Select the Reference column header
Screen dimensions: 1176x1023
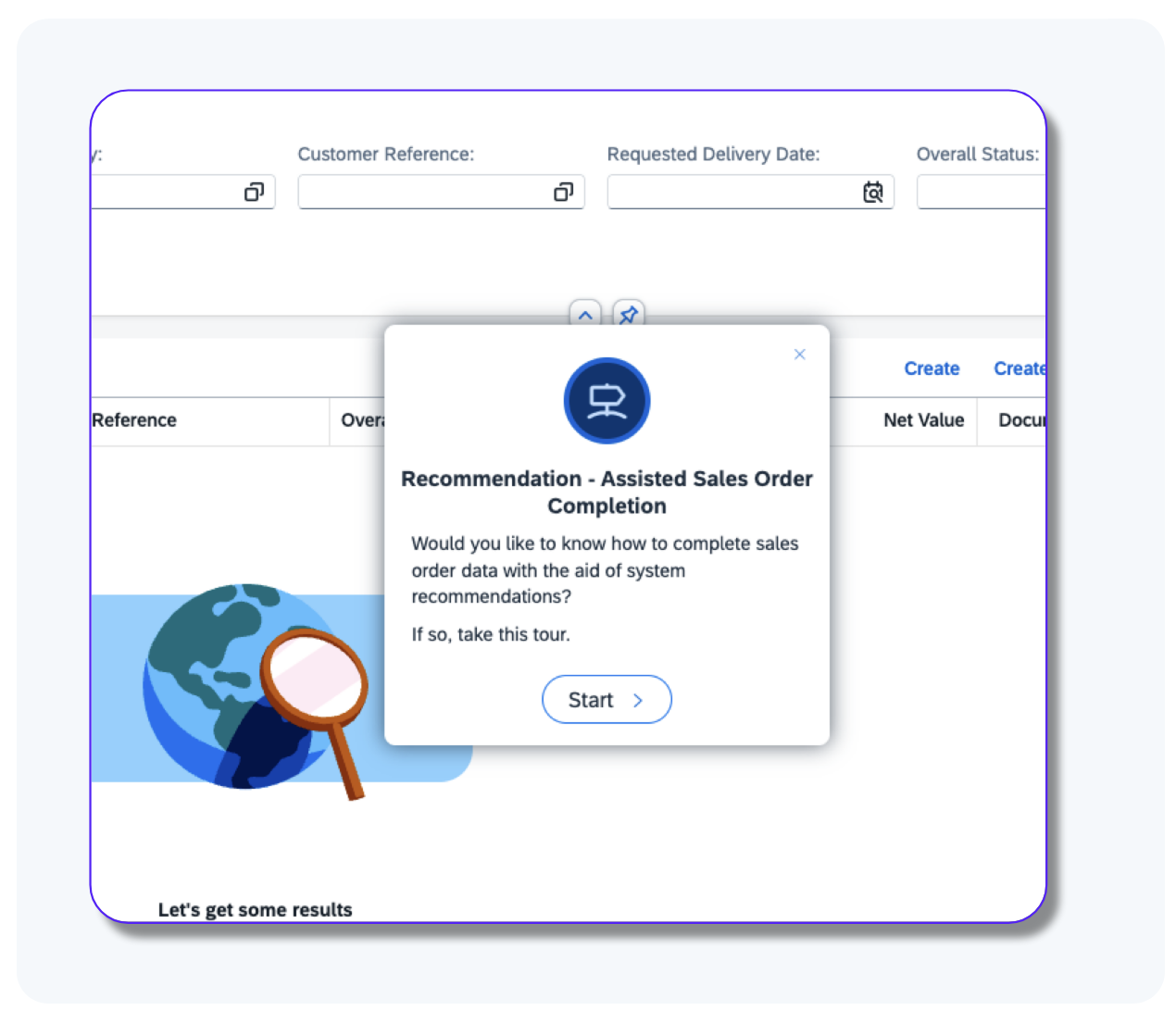tap(135, 420)
